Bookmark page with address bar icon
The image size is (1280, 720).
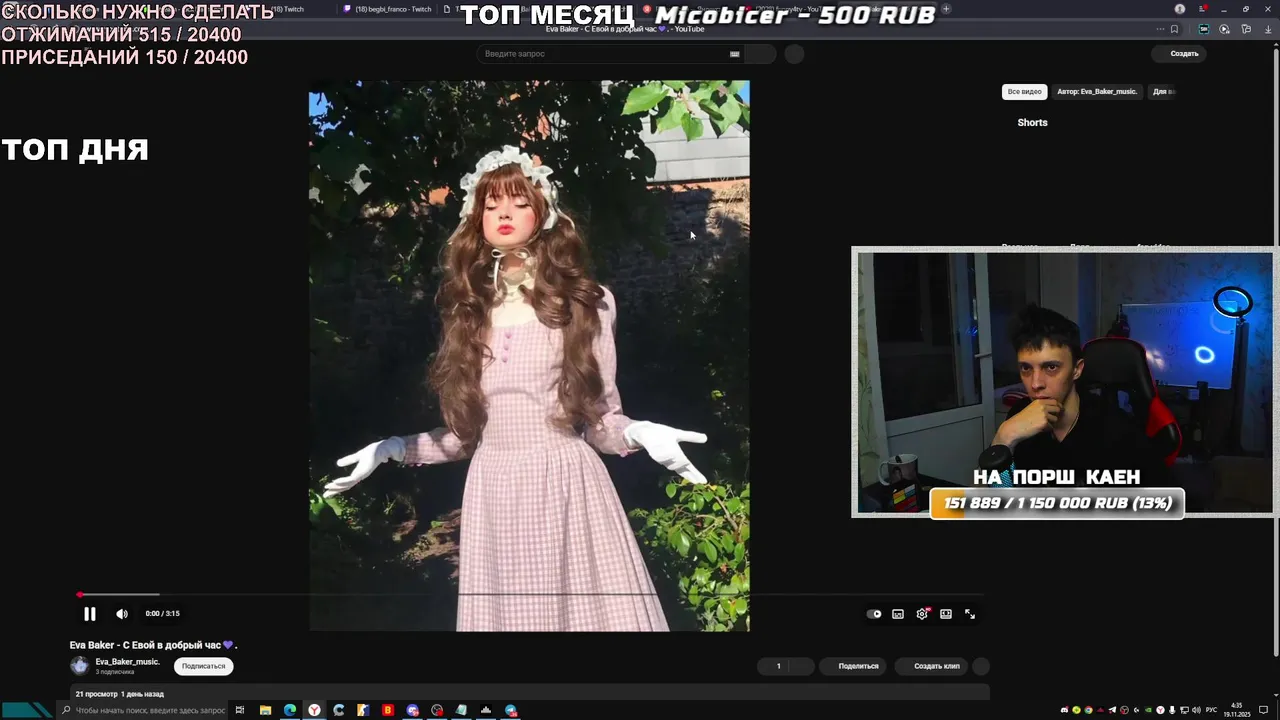1174,29
